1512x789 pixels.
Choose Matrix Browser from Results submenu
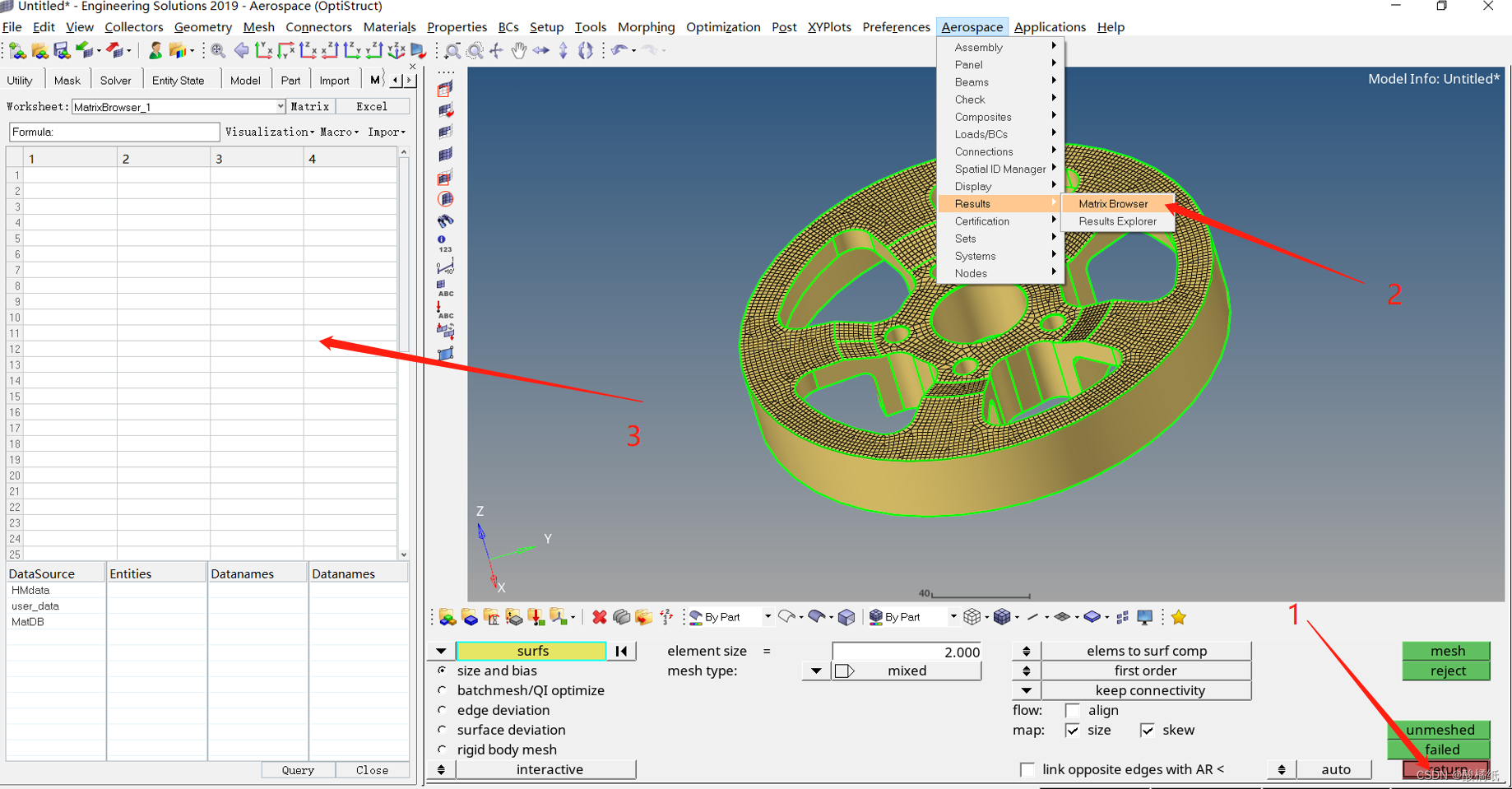tap(1112, 204)
